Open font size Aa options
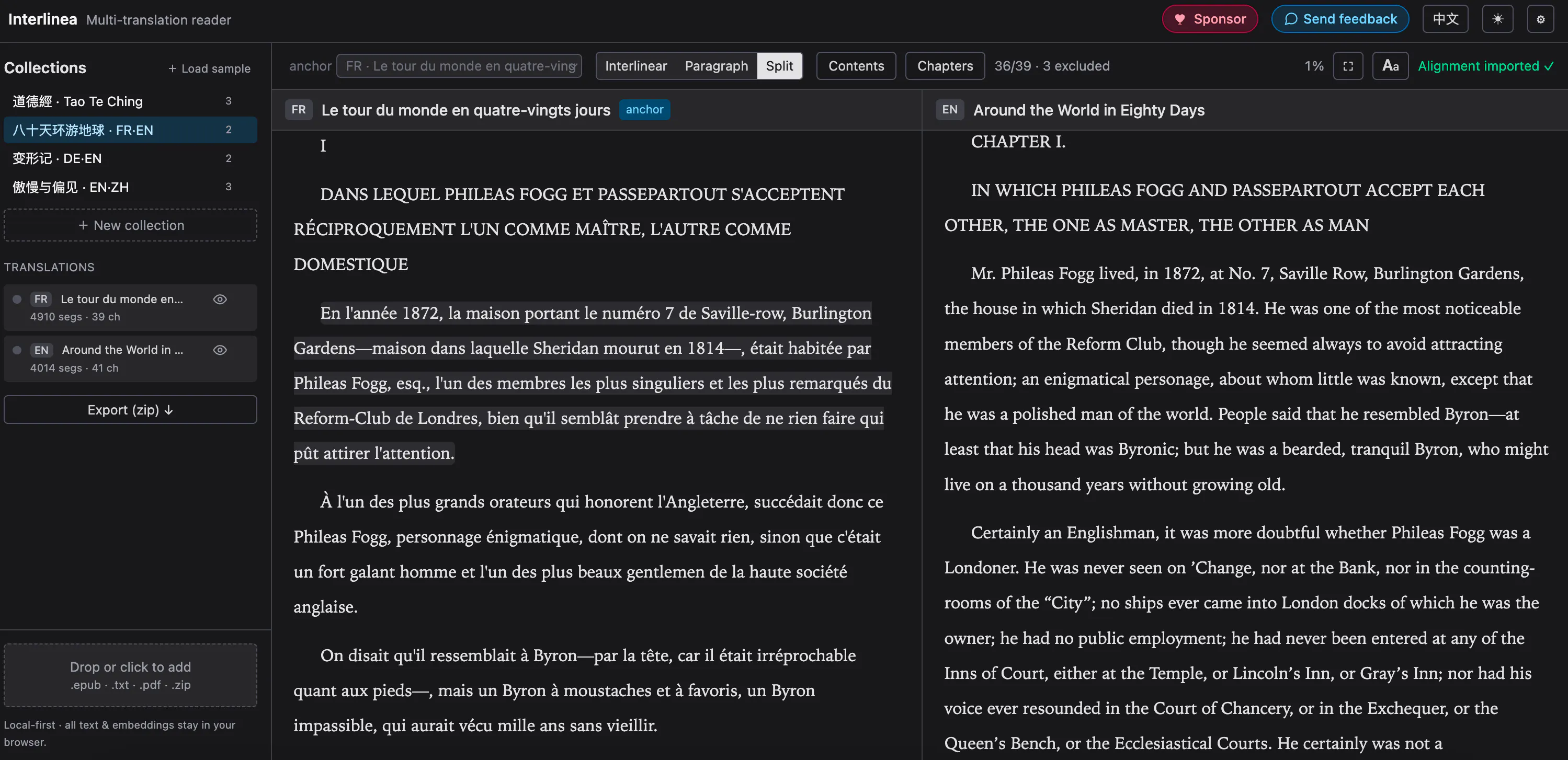The image size is (1568, 760). point(1390,66)
